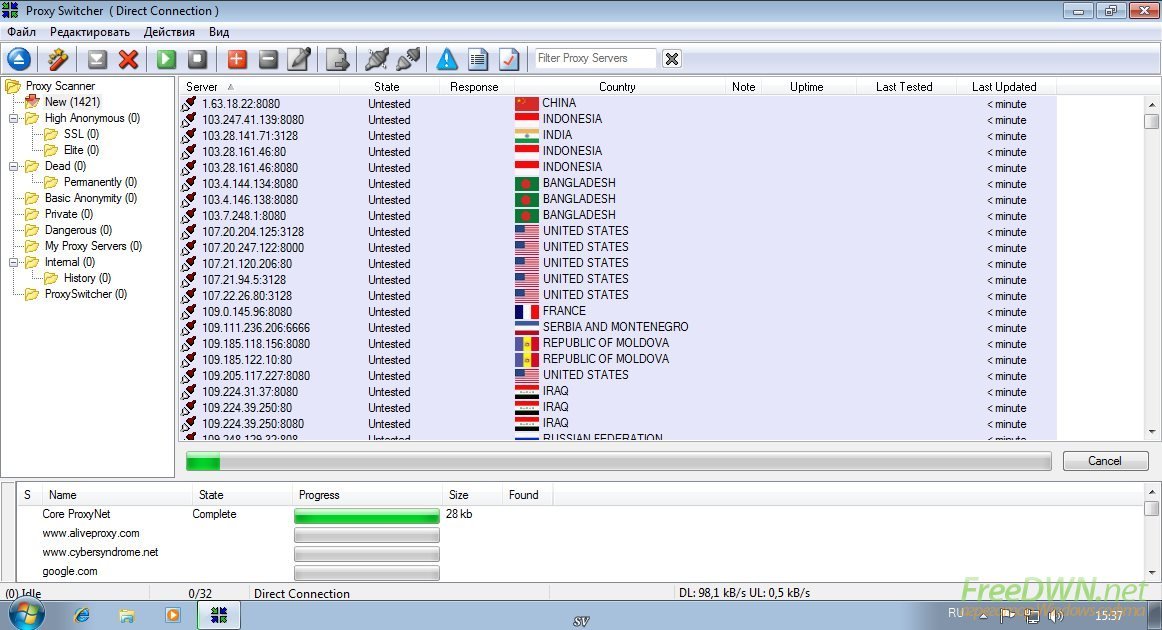Viewport: 1162px width, 630px height.
Task: Click the export document arrow icon
Action: click(x=338, y=59)
